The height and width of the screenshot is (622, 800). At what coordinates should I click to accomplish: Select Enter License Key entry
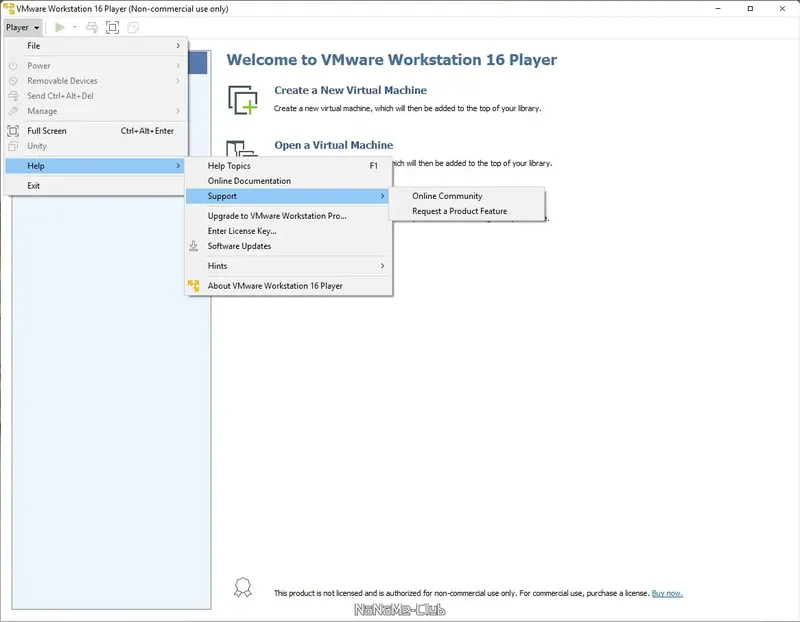[289, 231]
